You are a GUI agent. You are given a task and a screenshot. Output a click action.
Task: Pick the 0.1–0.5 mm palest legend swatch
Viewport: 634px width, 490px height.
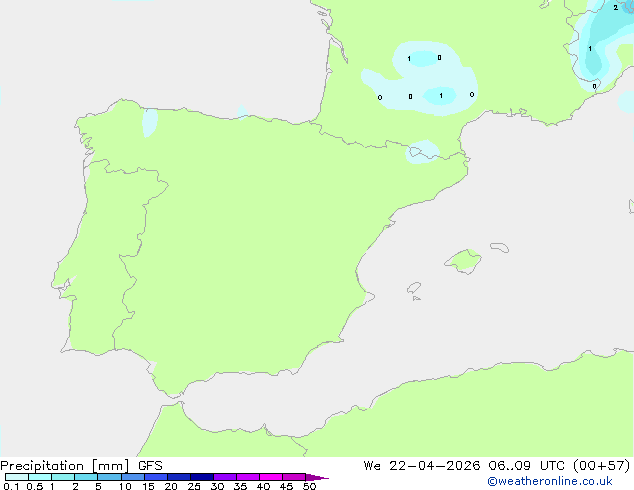[x=17, y=477]
